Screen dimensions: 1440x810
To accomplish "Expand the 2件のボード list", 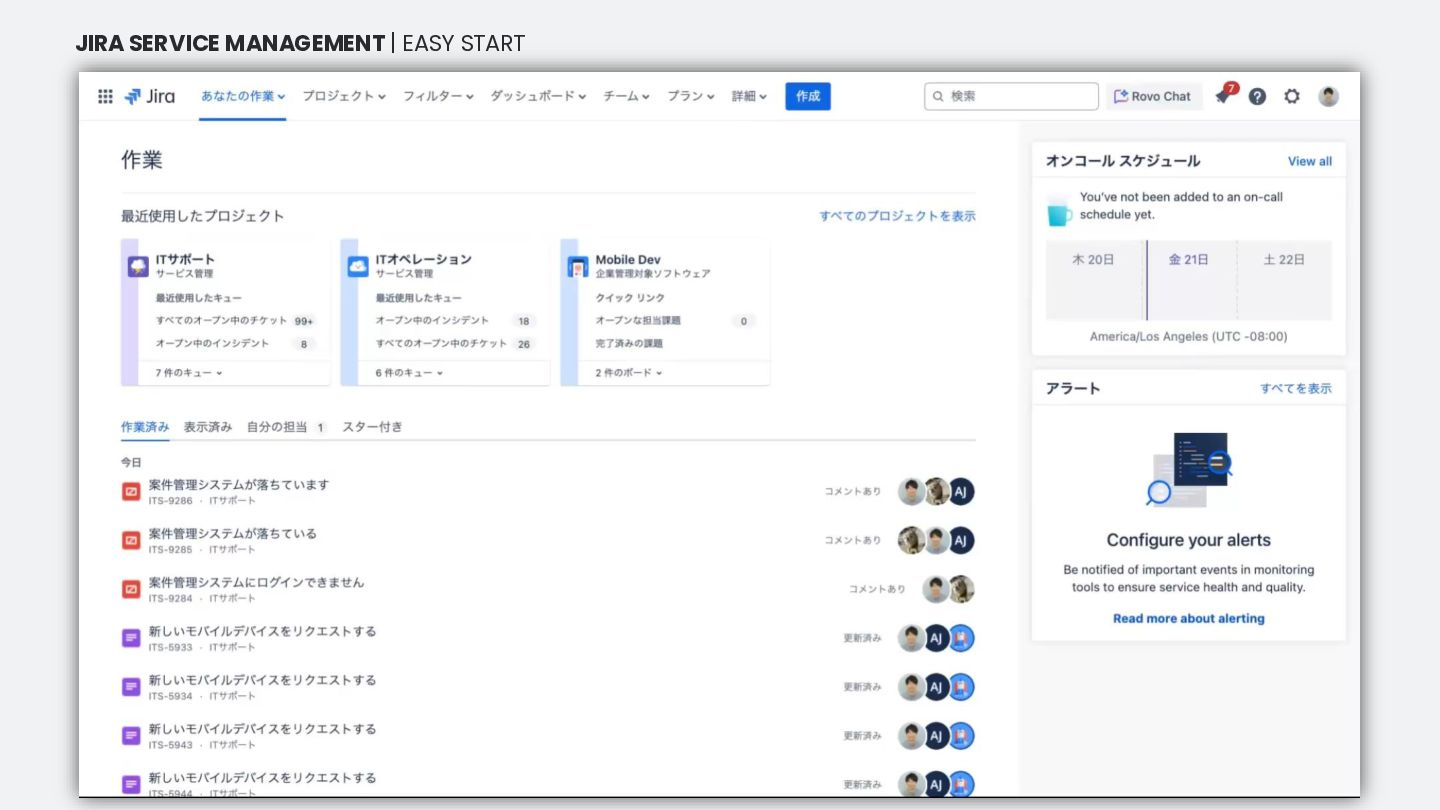I will pyautogui.click(x=629, y=373).
